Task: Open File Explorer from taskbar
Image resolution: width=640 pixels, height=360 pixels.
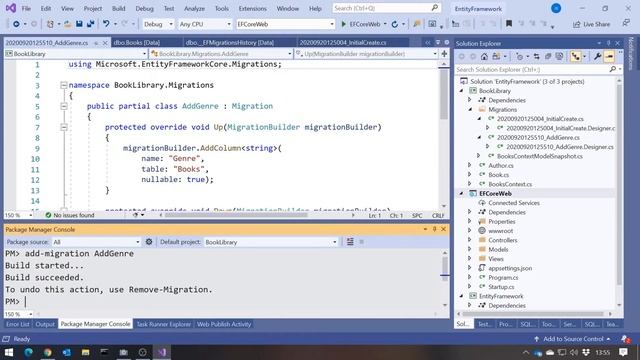Action: pos(85,352)
